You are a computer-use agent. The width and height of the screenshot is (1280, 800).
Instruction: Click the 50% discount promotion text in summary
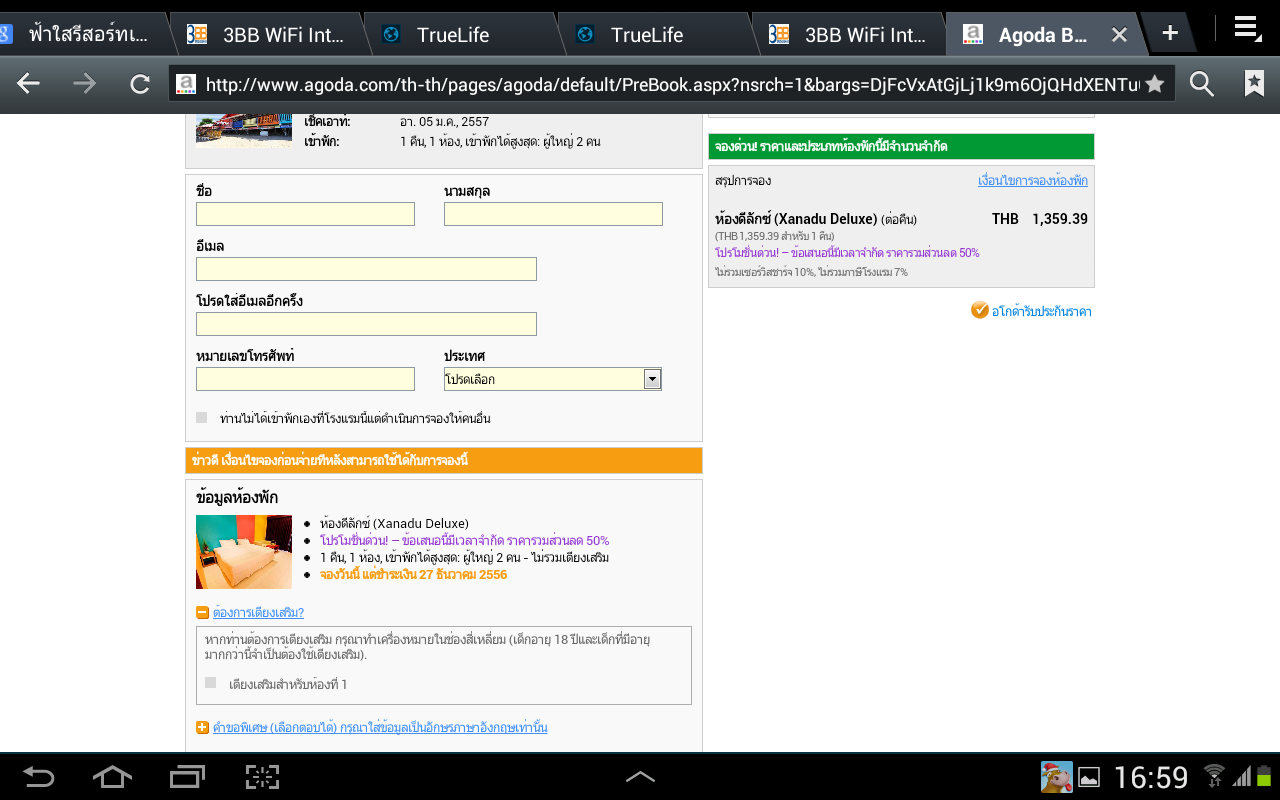point(847,253)
